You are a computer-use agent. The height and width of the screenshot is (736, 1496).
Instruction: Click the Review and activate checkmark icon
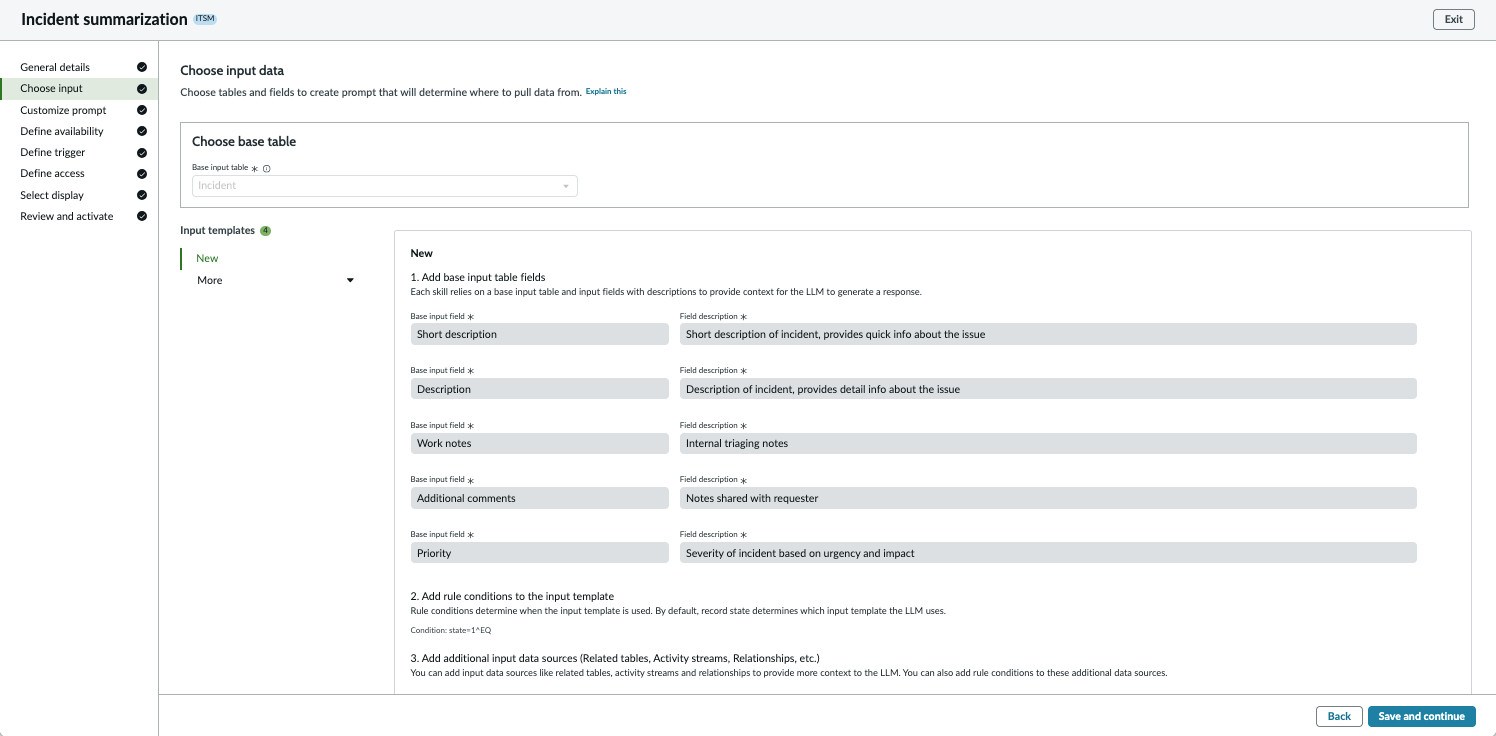point(142,216)
